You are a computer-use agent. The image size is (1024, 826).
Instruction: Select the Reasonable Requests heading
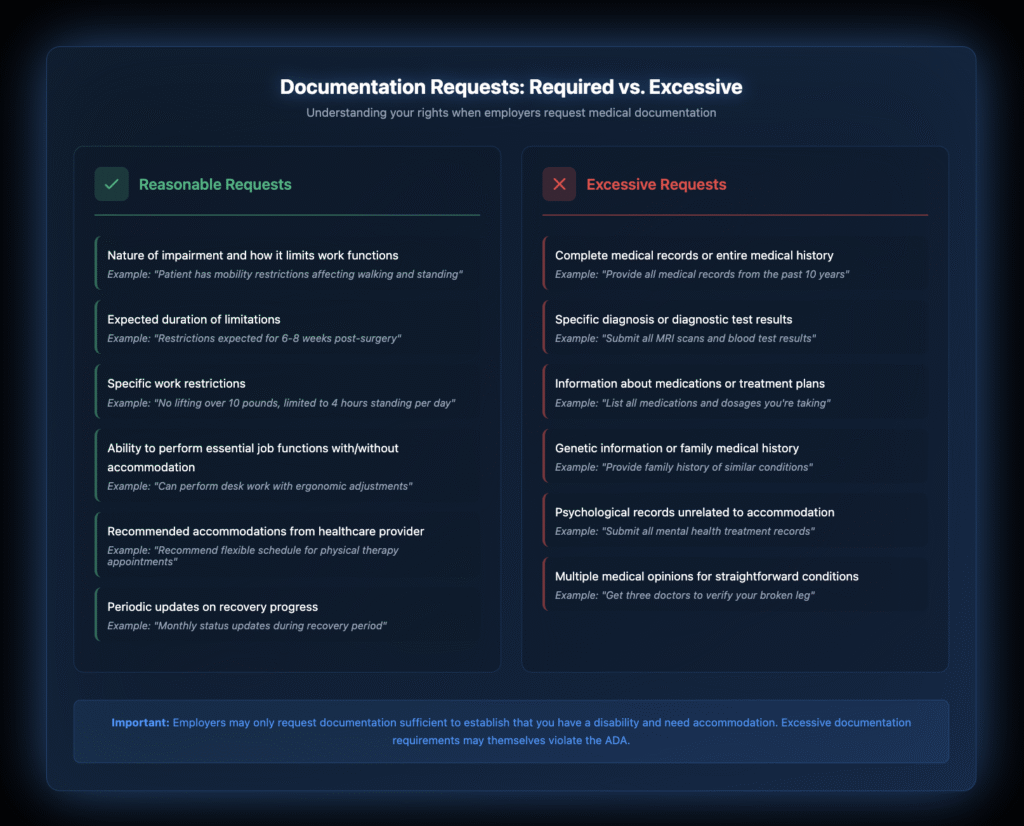point(215,184)
